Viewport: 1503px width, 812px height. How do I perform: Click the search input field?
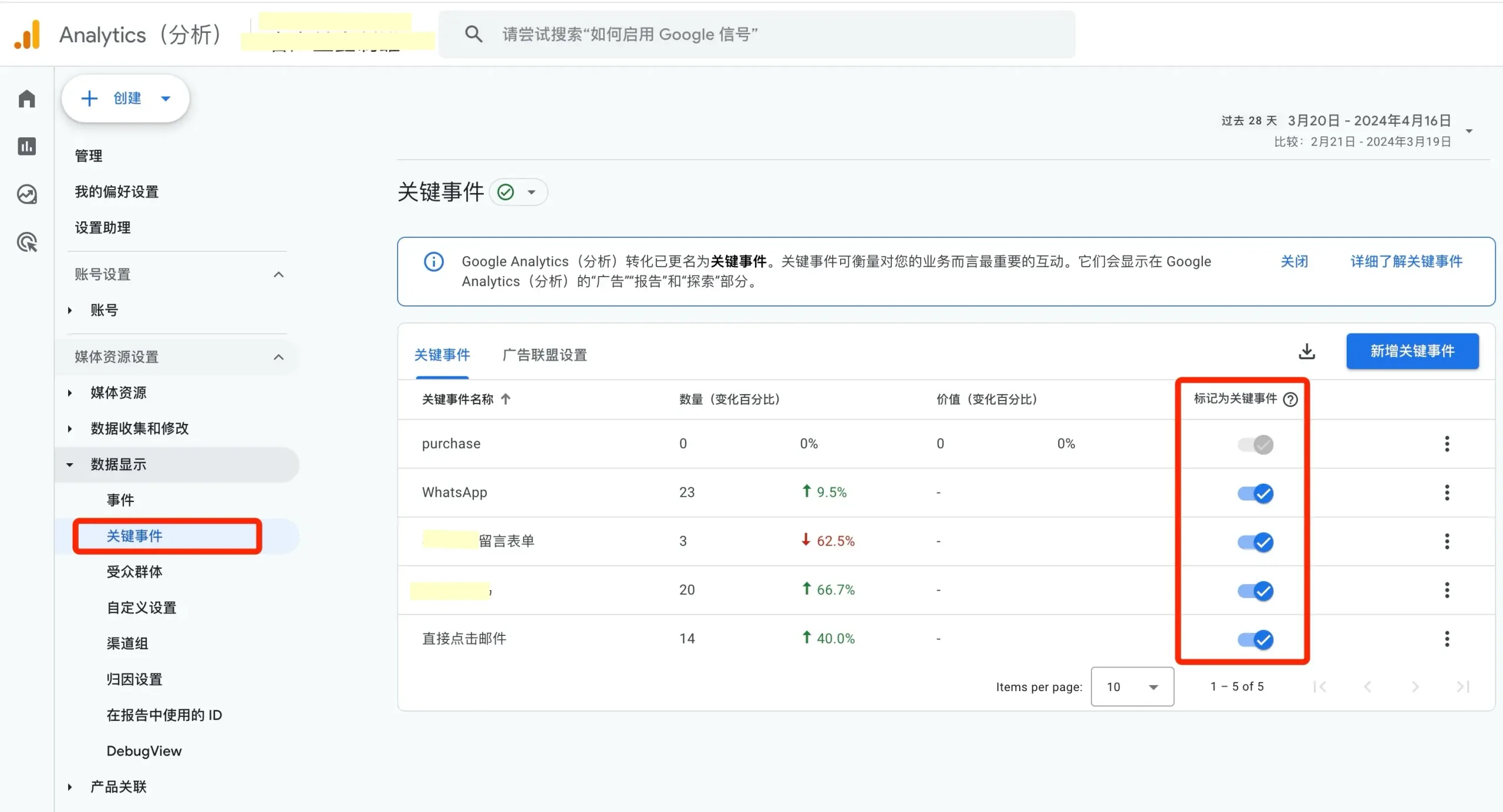757,34
